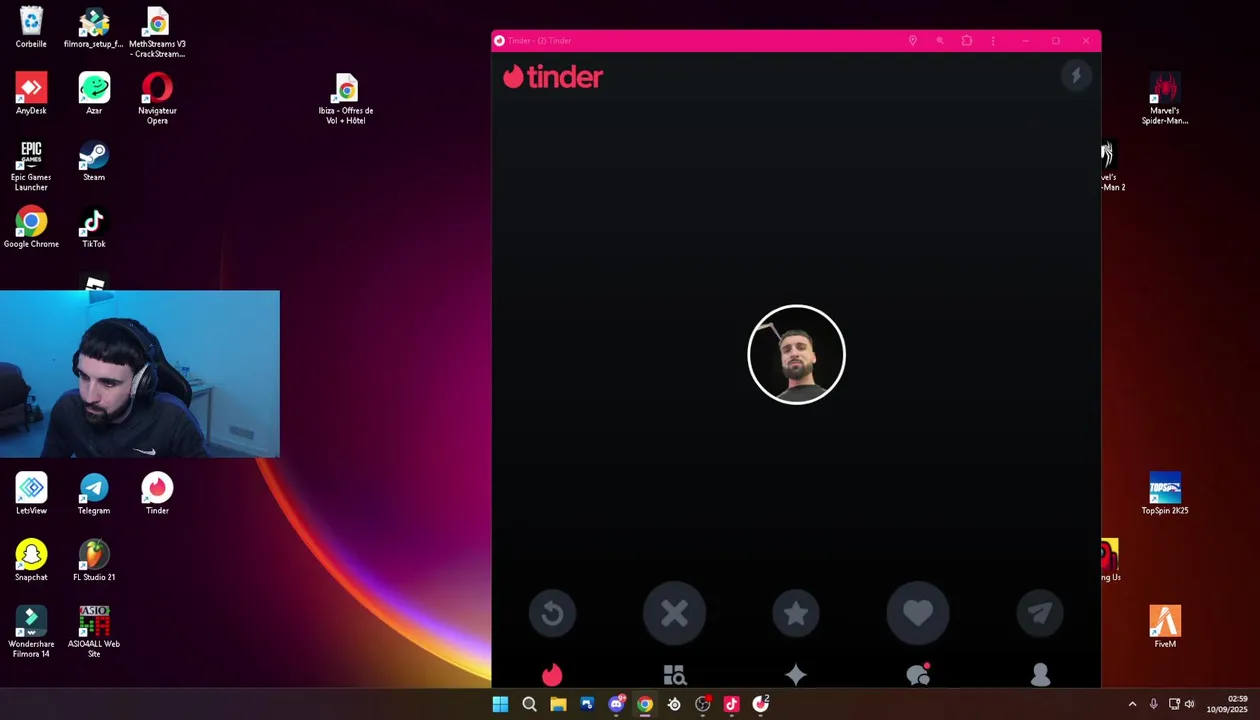Open Discord from the taskbar
The width and height of the screenshot is (1260, 720).
616,704
